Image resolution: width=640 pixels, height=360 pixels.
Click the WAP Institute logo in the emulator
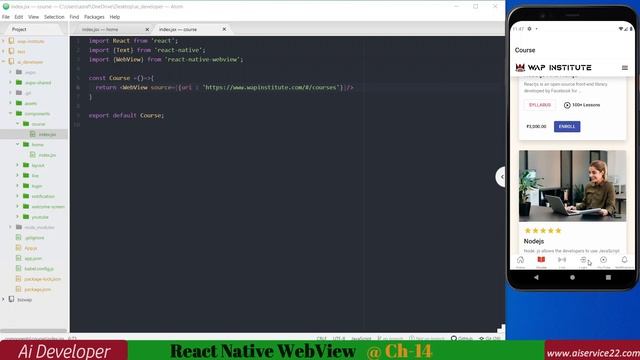pos(553,68)
